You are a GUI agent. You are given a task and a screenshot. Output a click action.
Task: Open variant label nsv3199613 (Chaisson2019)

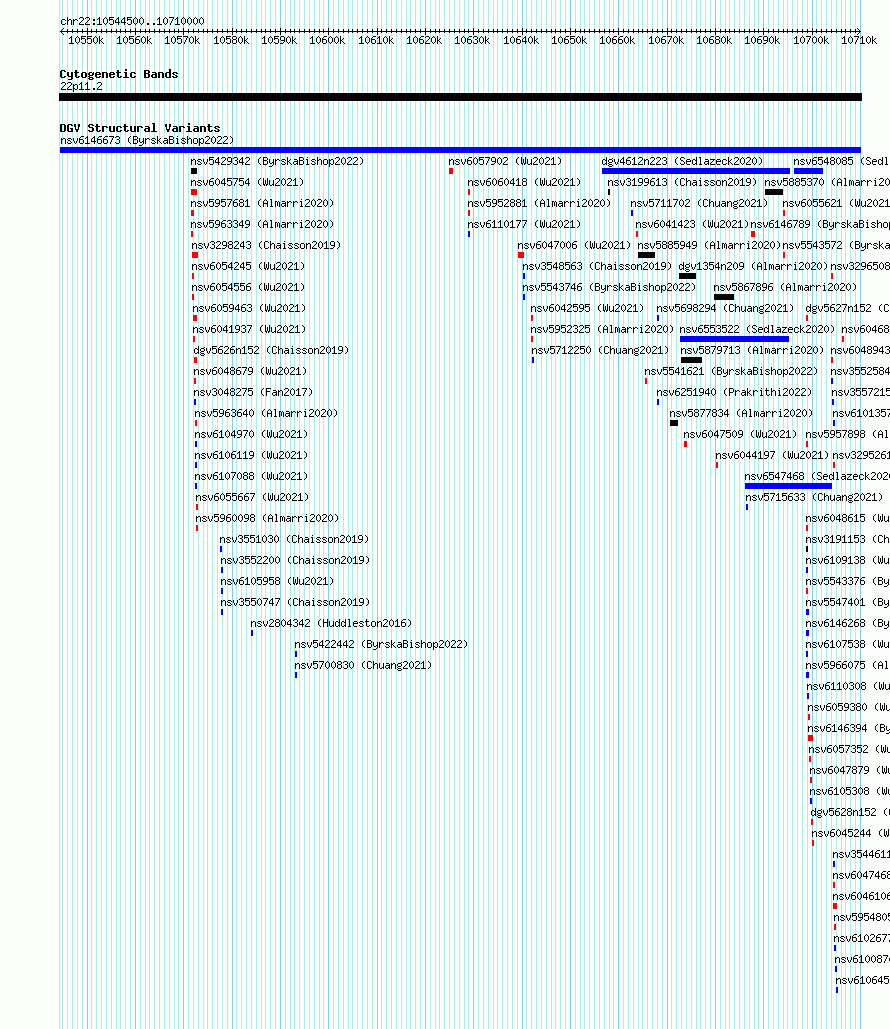point(682,182)
